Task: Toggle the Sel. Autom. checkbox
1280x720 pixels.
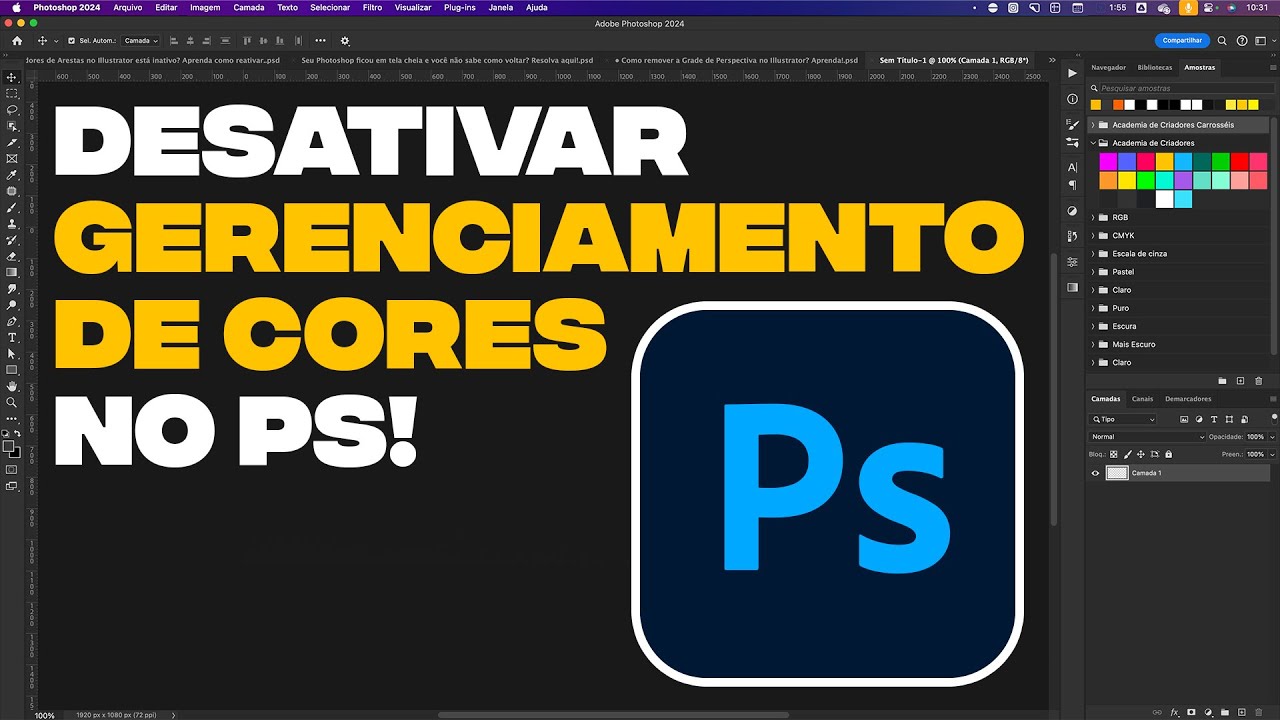Action: (71, 41)
